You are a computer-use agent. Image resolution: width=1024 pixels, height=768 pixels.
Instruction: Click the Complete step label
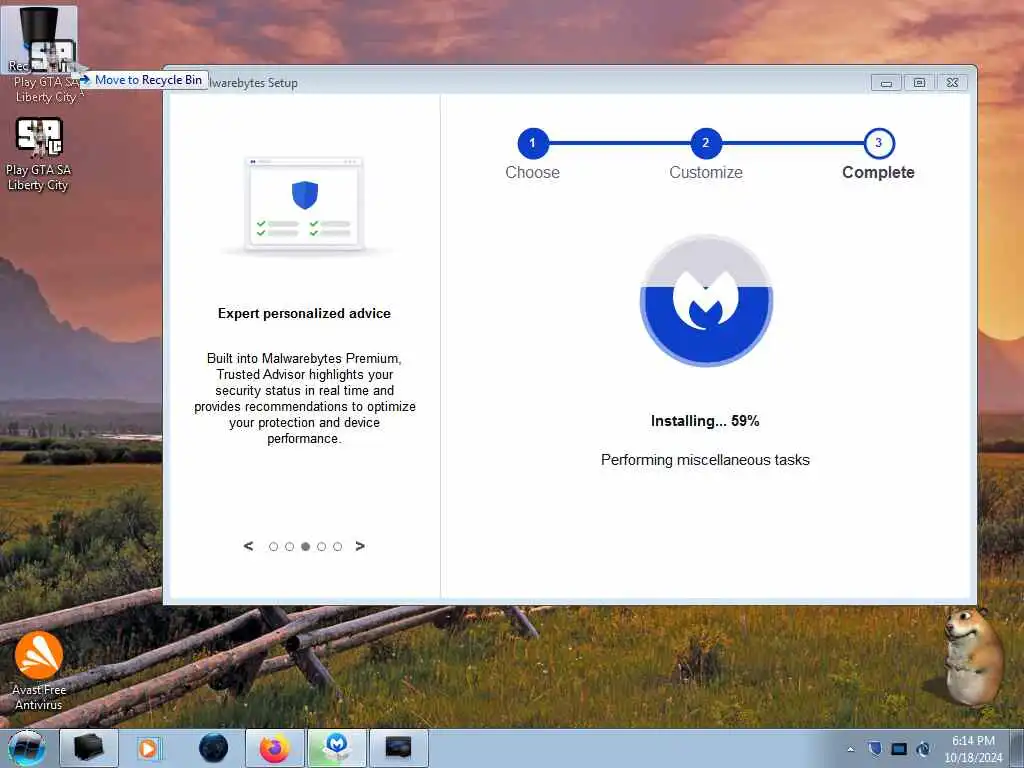click(878, 172)
